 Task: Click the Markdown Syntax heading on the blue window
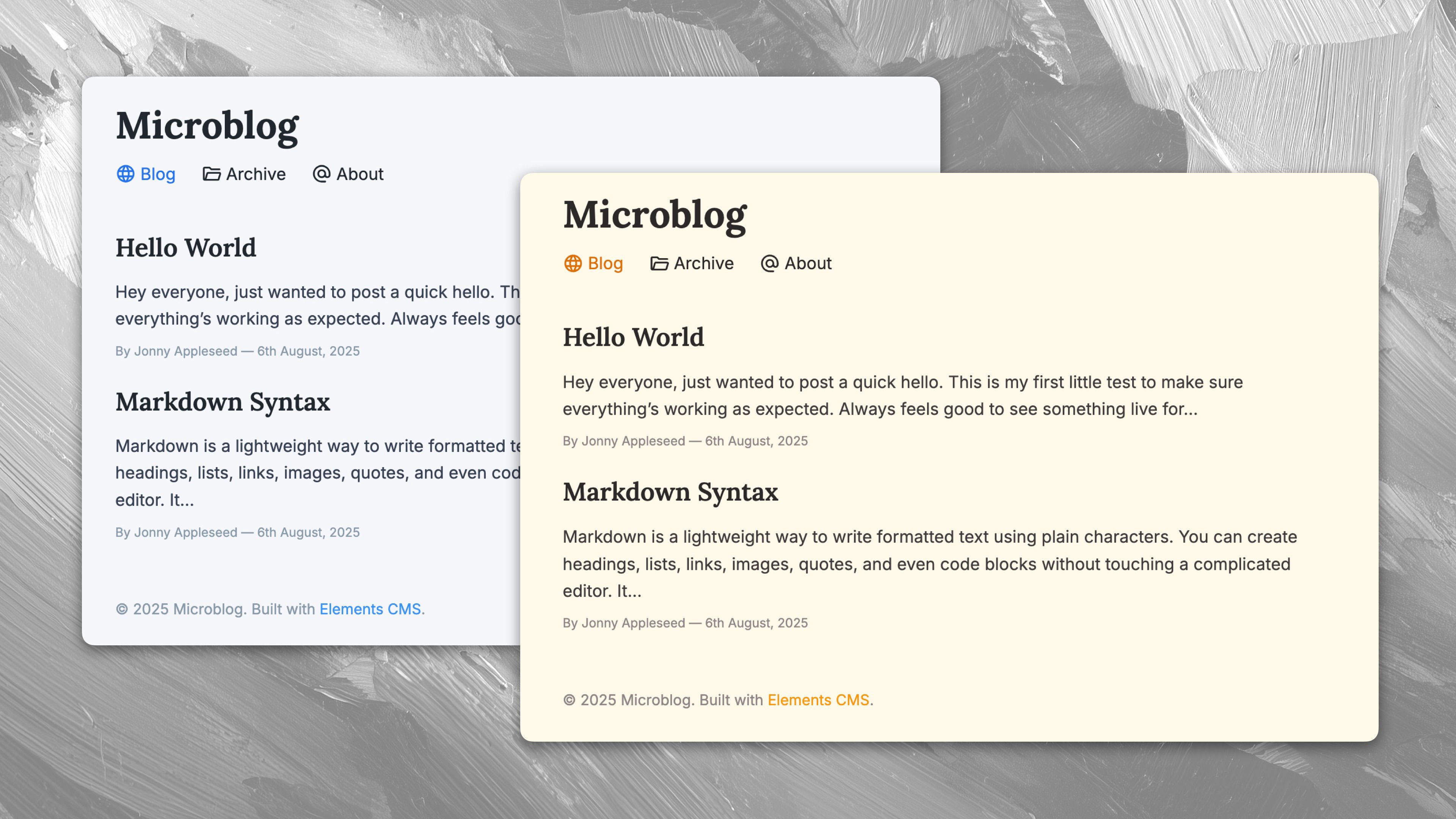pos(223,402)
